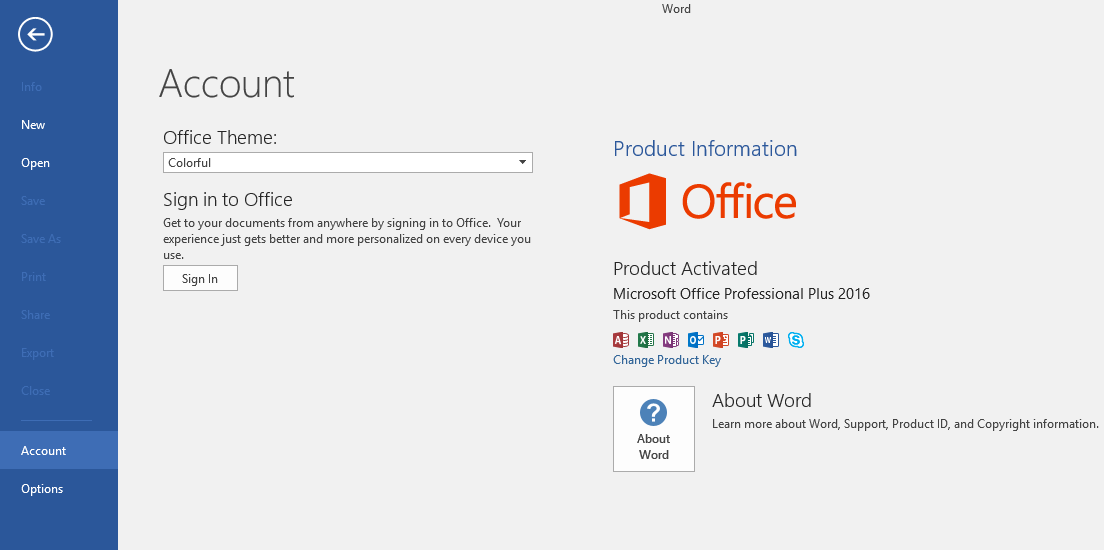1104x550 pixels.
Task: Click the OneNote product icon
Action: point(671,340)
